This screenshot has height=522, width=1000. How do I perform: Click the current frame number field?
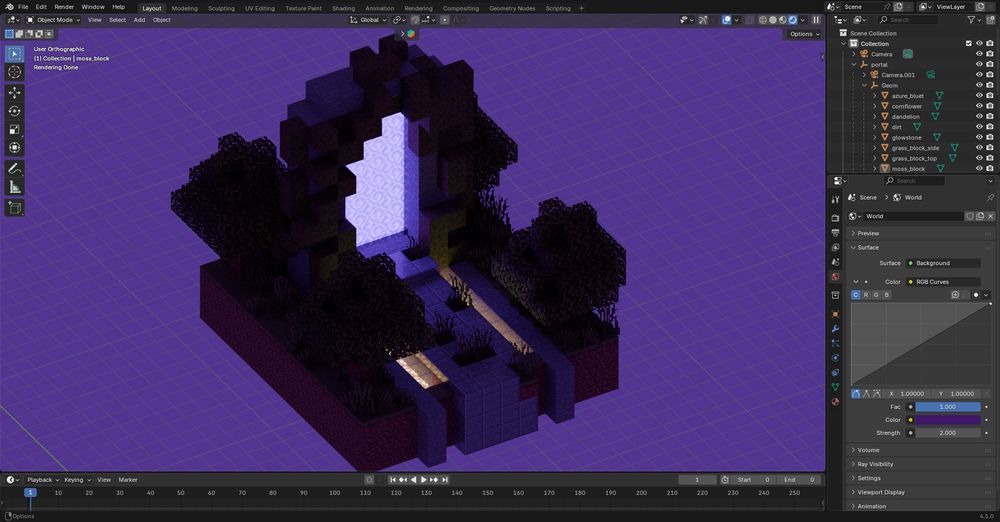click(697, 480)
